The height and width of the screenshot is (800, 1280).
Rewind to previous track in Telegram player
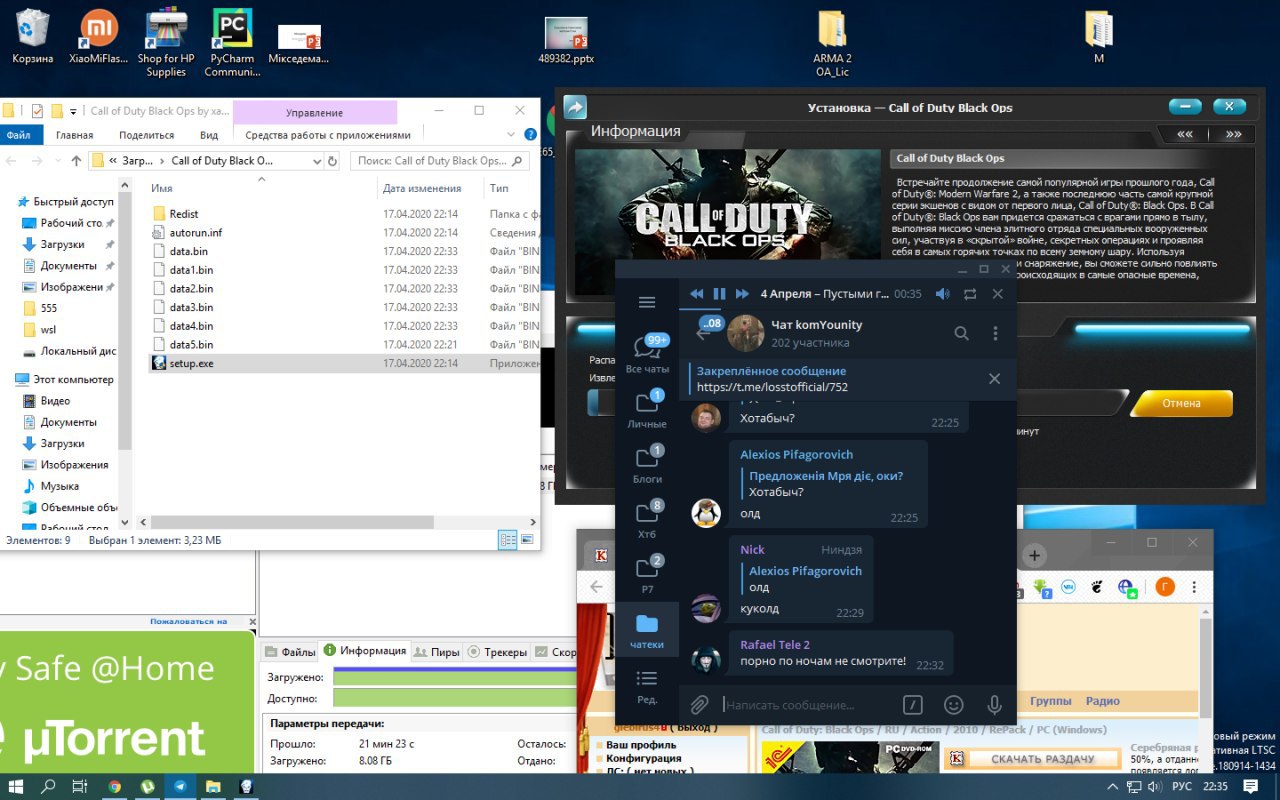click(697, 294)
